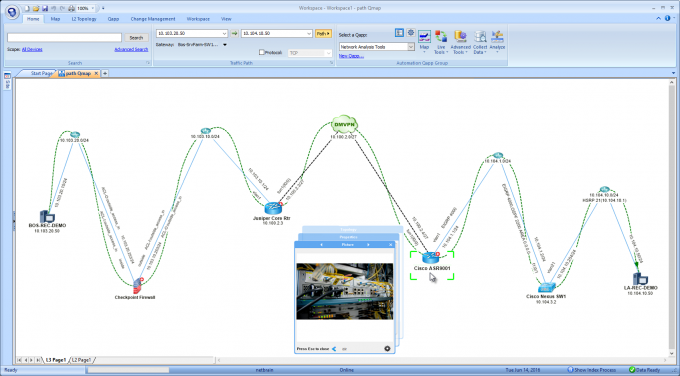
Task: Open the L2 Topology ribbon tab
Action: pyautogui.click(x=84, y=19)
